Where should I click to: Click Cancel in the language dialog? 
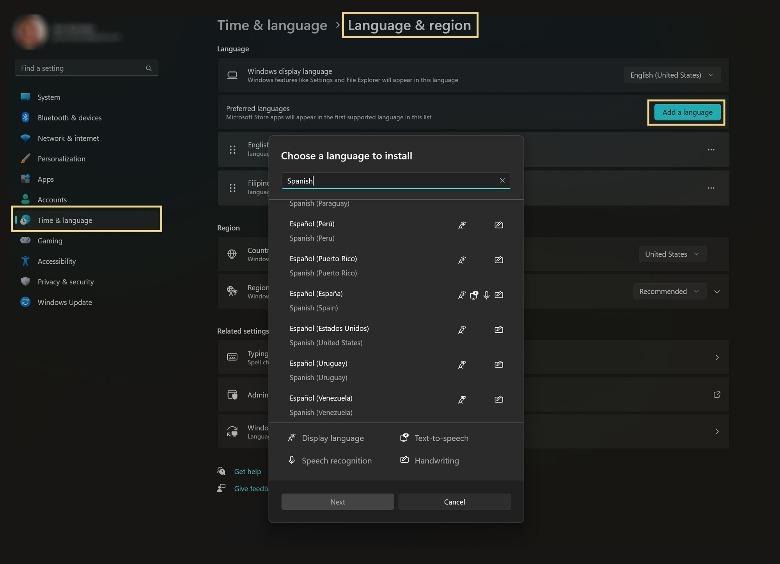454,502
